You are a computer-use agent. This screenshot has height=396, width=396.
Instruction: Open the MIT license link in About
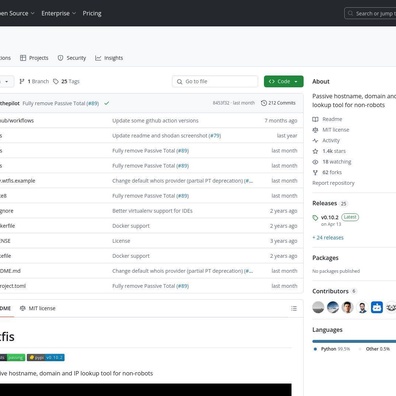pos(336,130)
